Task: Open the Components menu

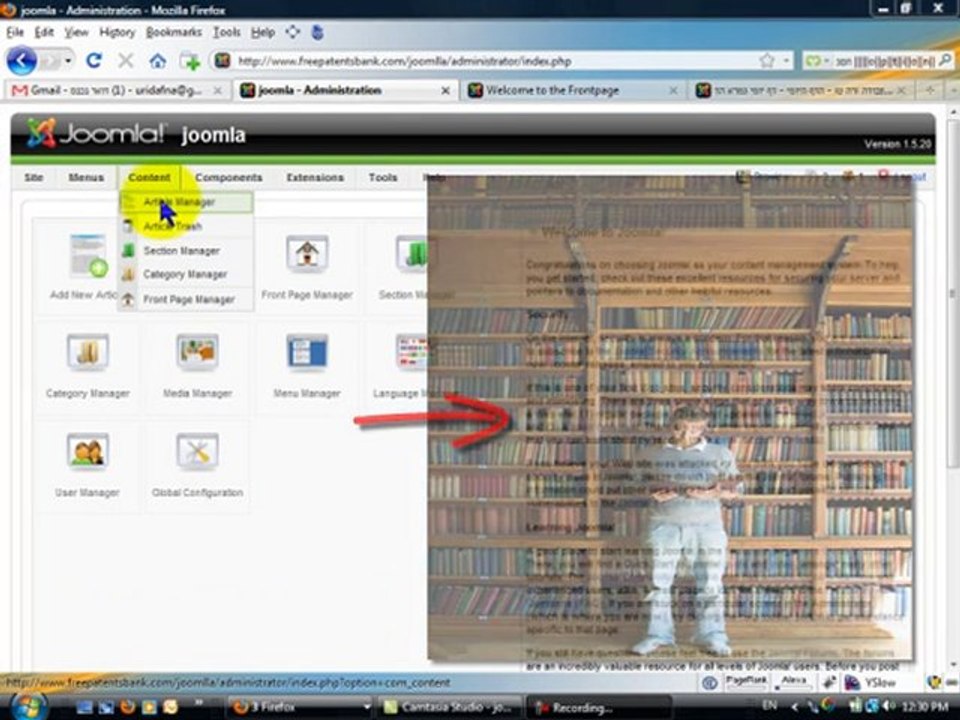Action: click(228, 178)
